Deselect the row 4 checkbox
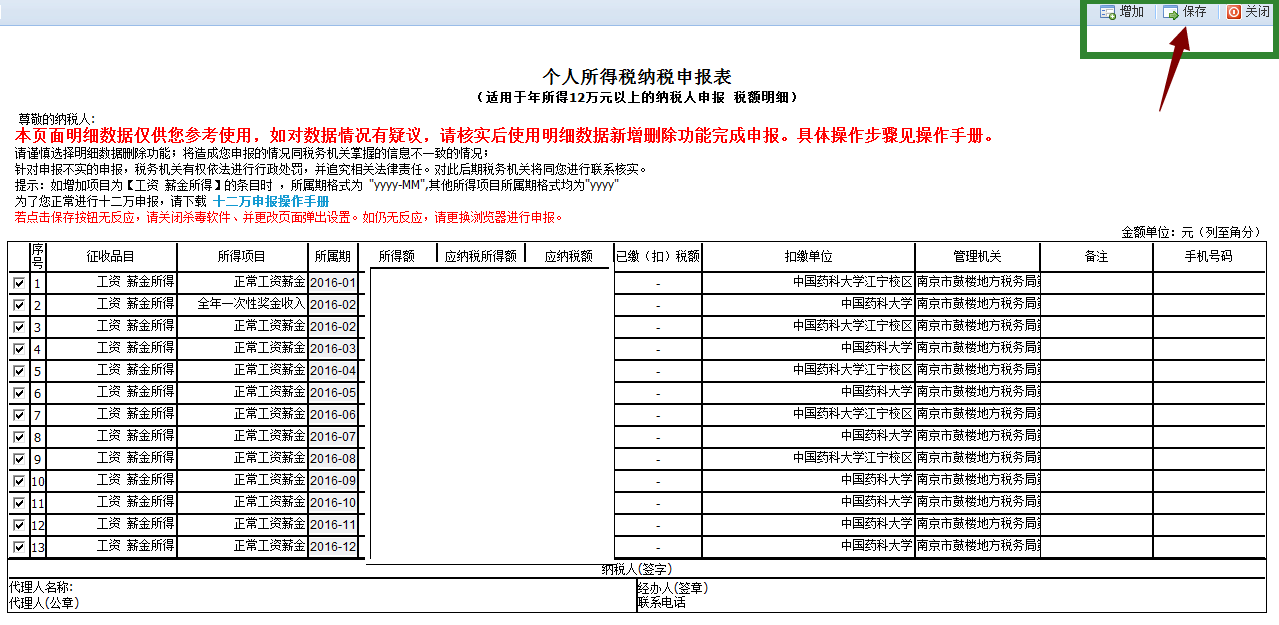 [x=19, y=349]
